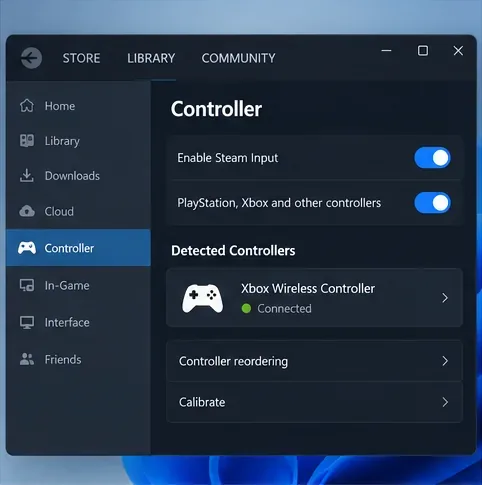Image resolution: width=482 pixels, height=485 pixels.
Task: Click the Downloads arrow icon
Action: click(27, 176)
